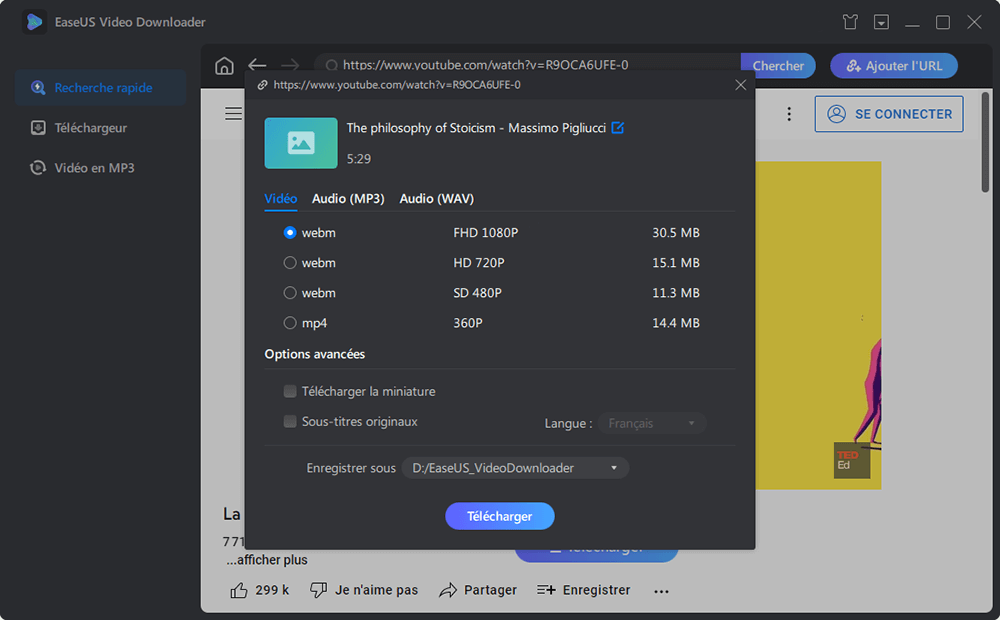Open the YouTube three-dot settings icon
The height and width of the screenshot is (620, 1000).
789,114
